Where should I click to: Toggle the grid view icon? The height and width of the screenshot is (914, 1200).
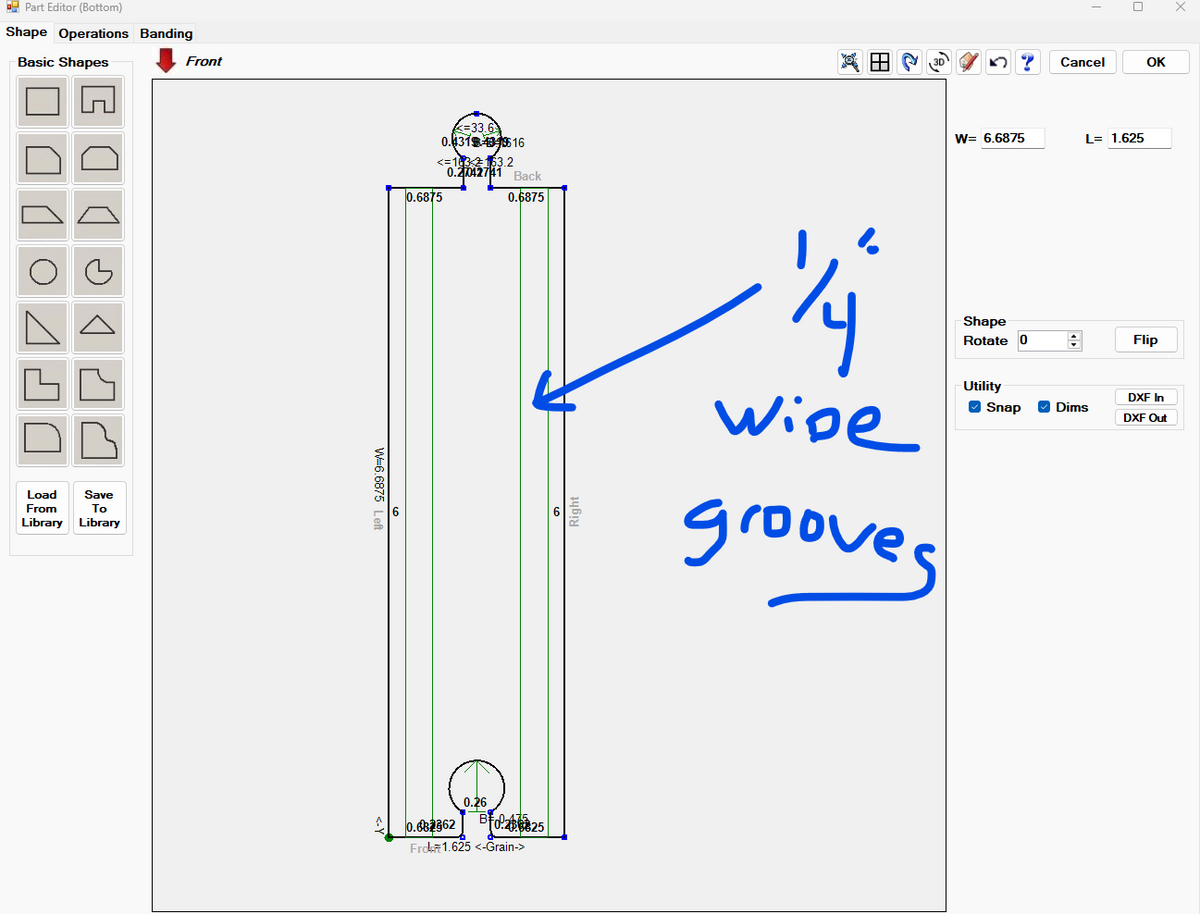pyautogui.click(x=880, y=62)
